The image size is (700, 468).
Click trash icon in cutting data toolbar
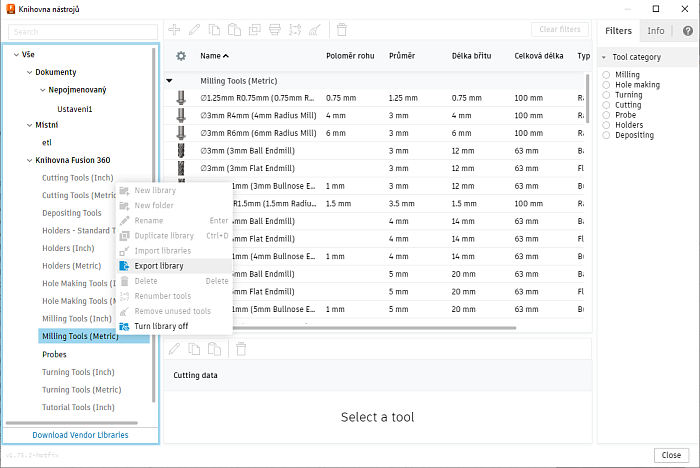(240, 349)
